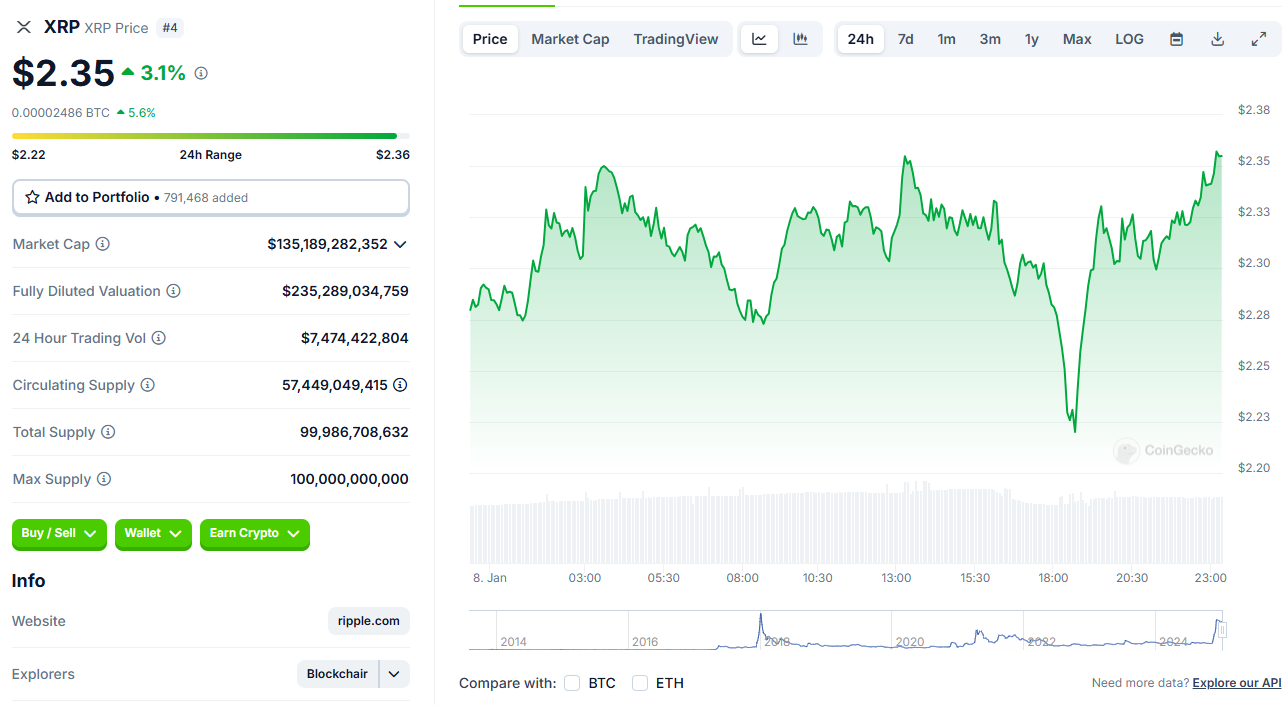Select the 24h time range

(860, 39)
